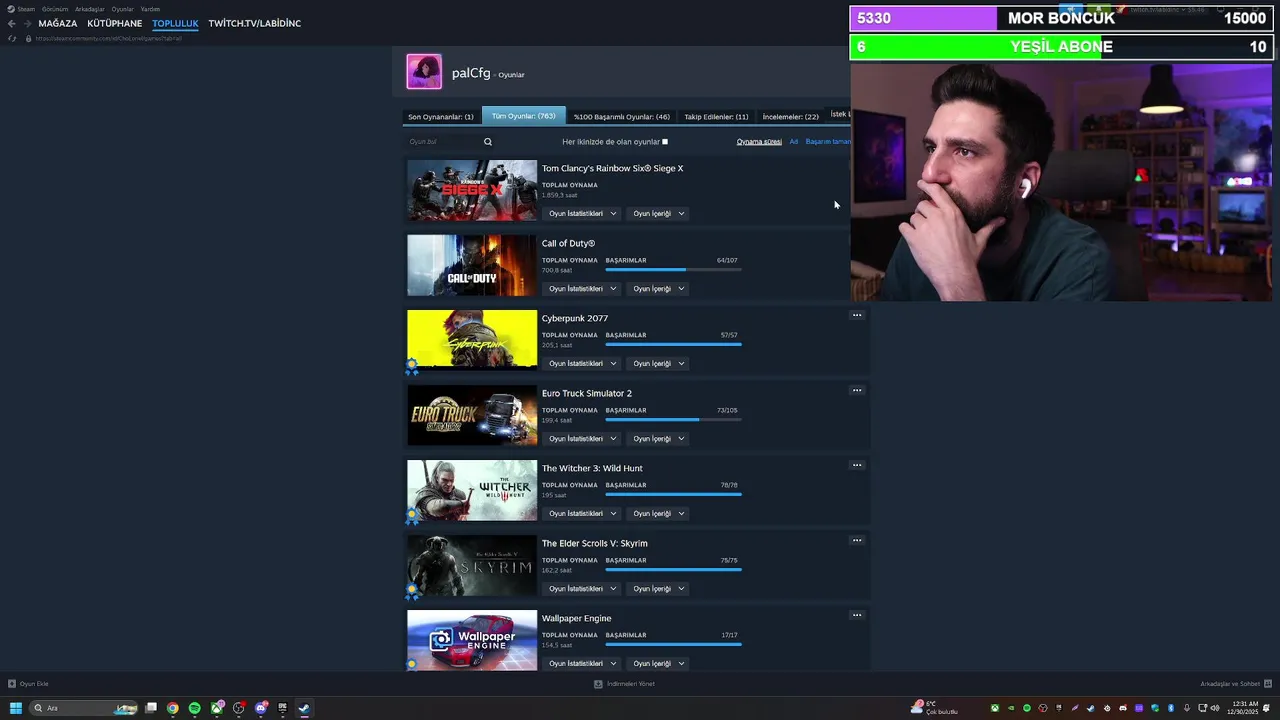Expand Oyun İçeriği for Euro Truck Simulator 2

pos(659,438)
